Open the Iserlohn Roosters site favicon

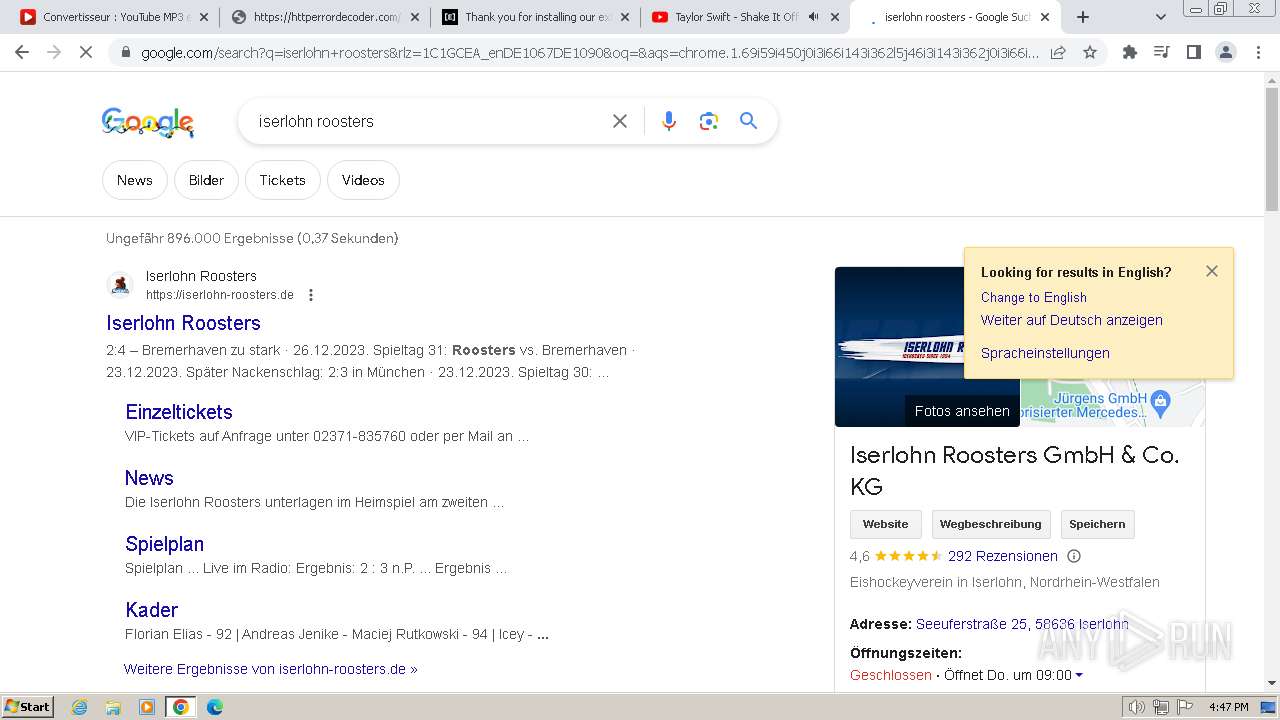pyautogui.click(x=120, y=285)
